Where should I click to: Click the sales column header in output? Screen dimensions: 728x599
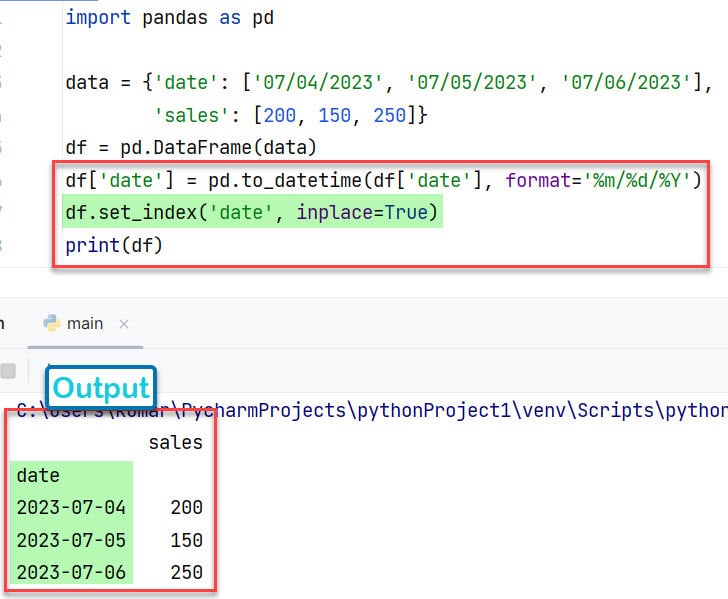pyautogui.click(x=176, y=443)
